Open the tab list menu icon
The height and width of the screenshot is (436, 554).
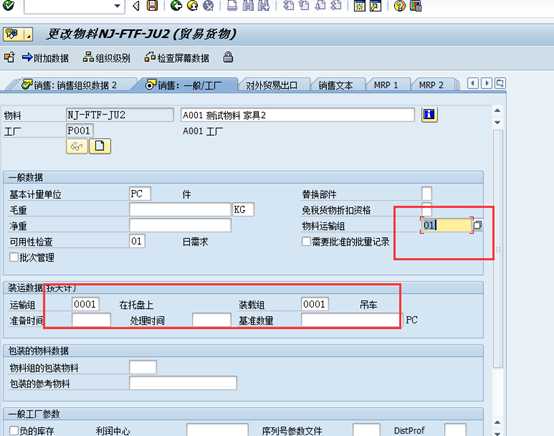click(x=500, y=83)
